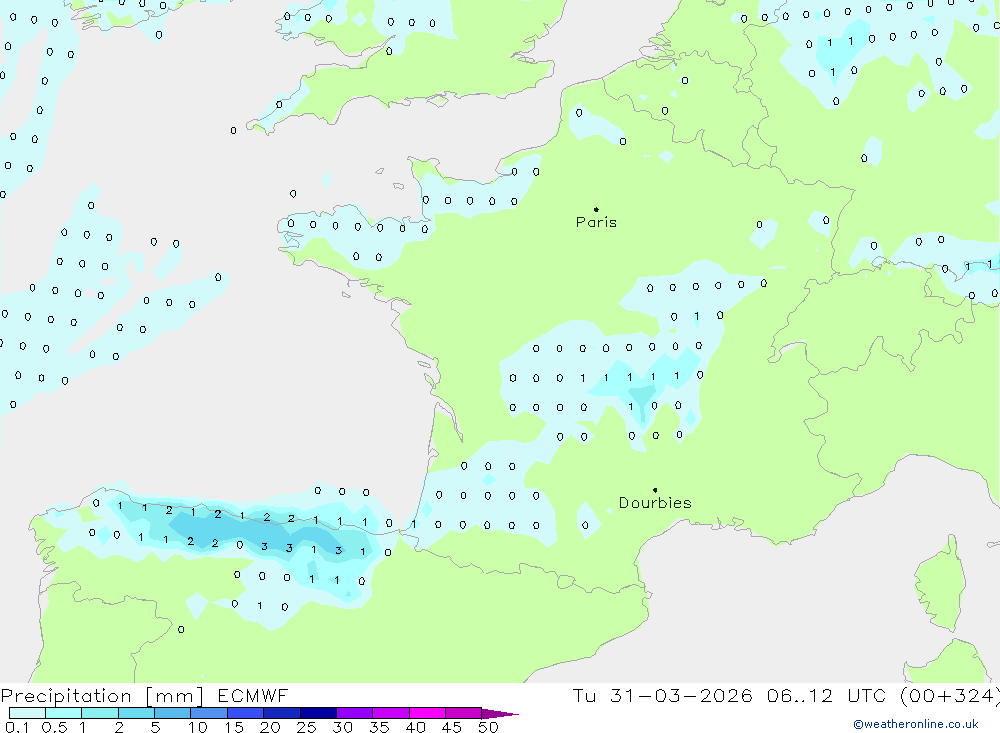This screenshot has width=1000, height=733.
Task: Click the 'Precipitation [mm]' title text
Action: point(102,696)
